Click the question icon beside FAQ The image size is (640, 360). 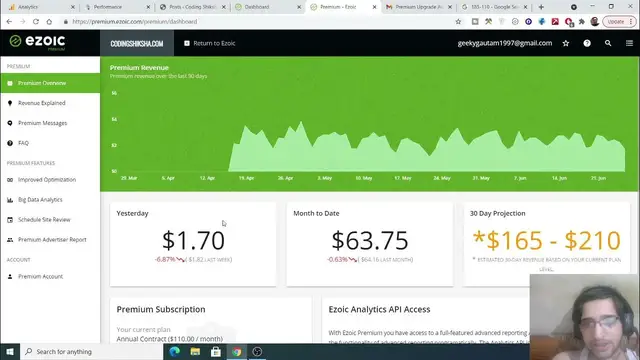pos(10,143)
